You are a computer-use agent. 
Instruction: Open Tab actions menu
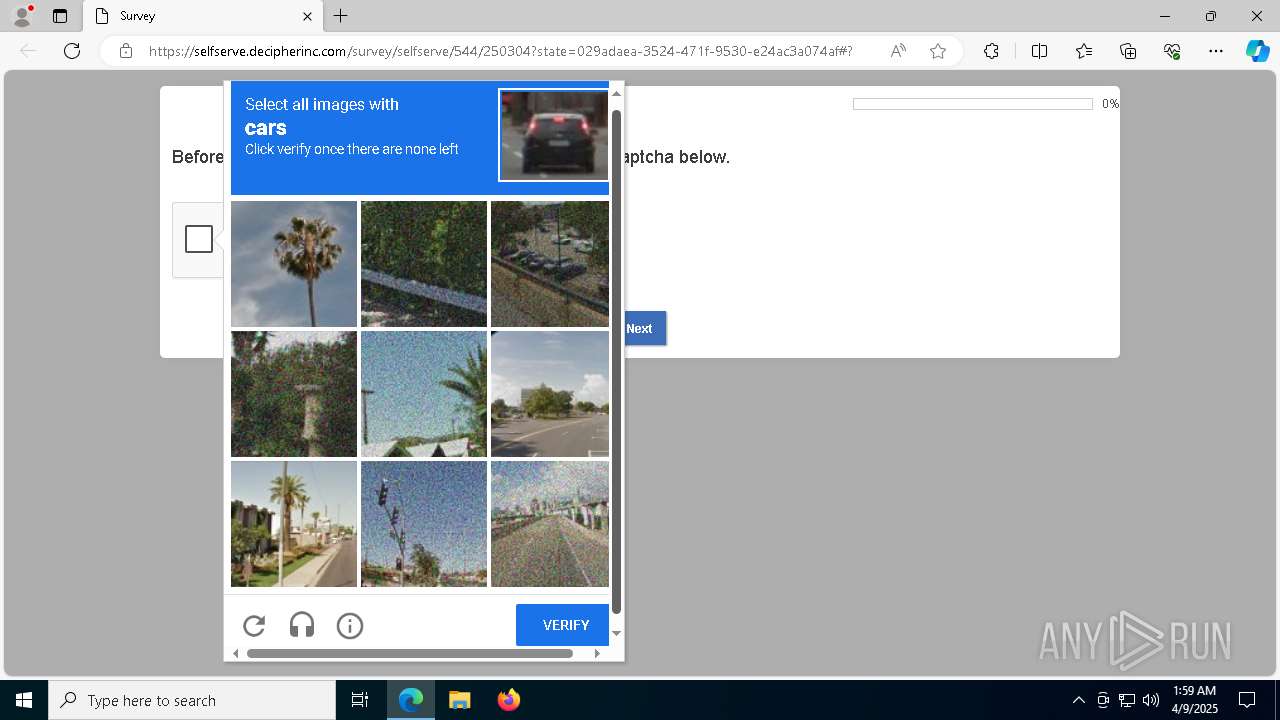60,16
